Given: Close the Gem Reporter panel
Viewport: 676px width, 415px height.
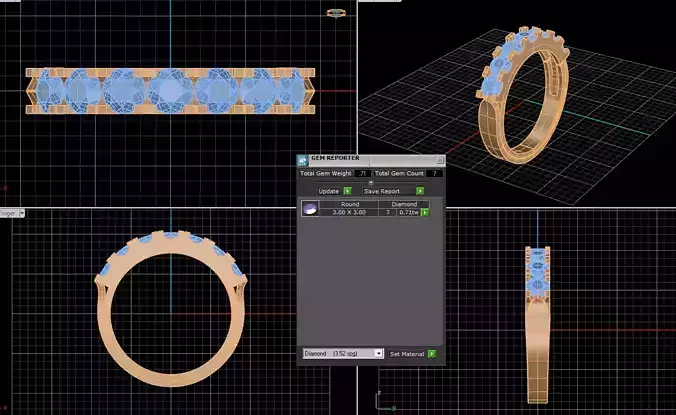Looking at the screenshot, I should (440, 160).
